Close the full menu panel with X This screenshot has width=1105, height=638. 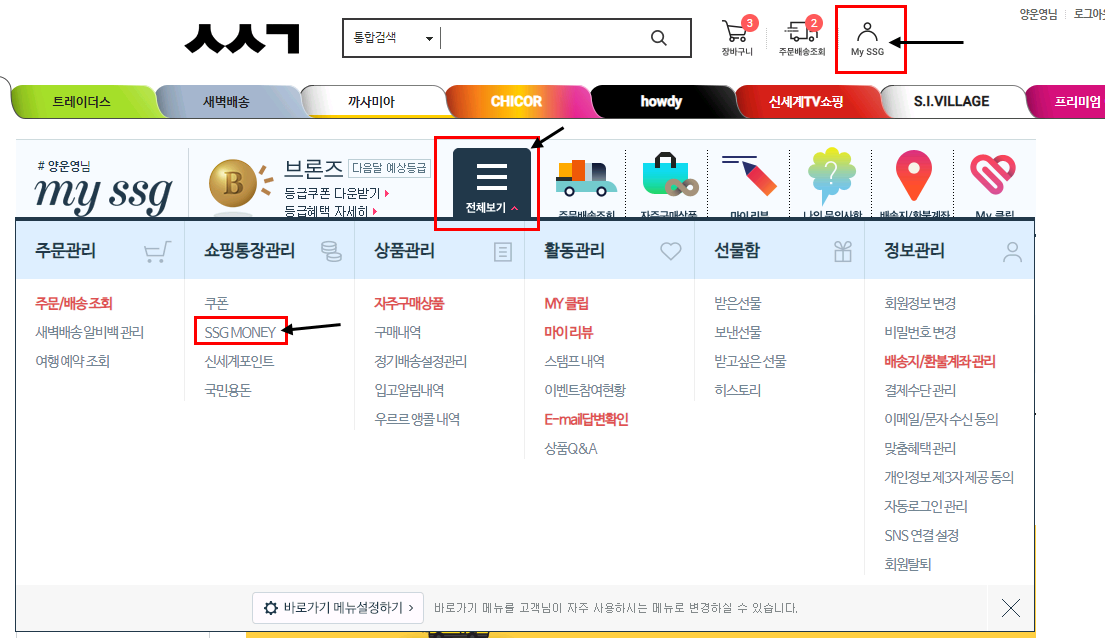(x=1011, y=608)
